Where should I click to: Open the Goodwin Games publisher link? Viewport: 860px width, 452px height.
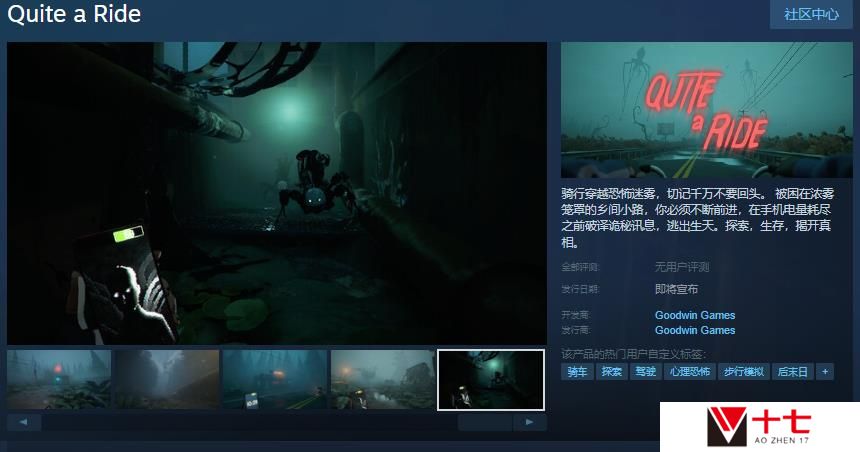pyautogui.click(x=695, y=330)
